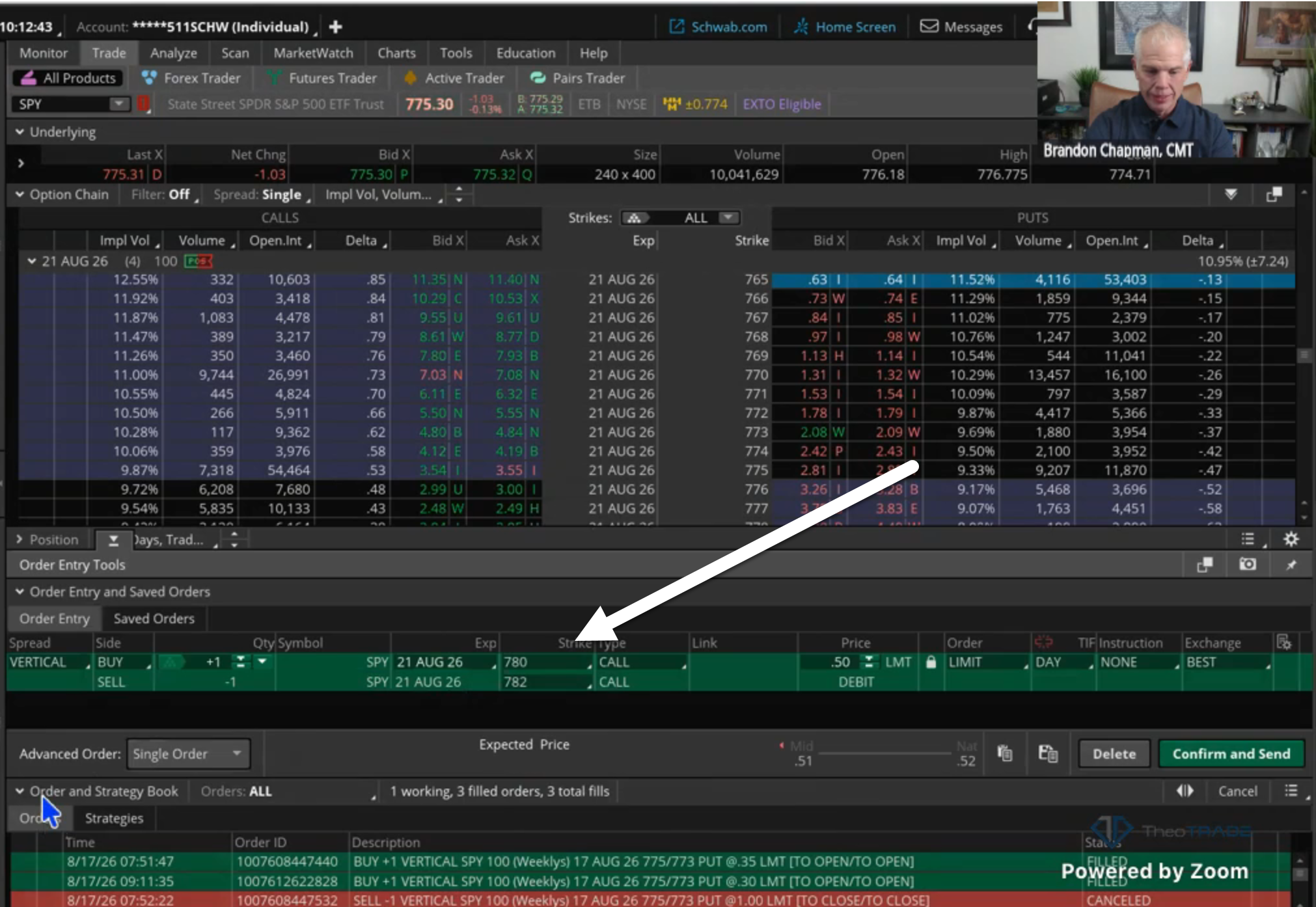The width and height of the screenshot is (1316, 907).
Task: Open the LIMIT order type dropdown
Action: pos(987,662)
